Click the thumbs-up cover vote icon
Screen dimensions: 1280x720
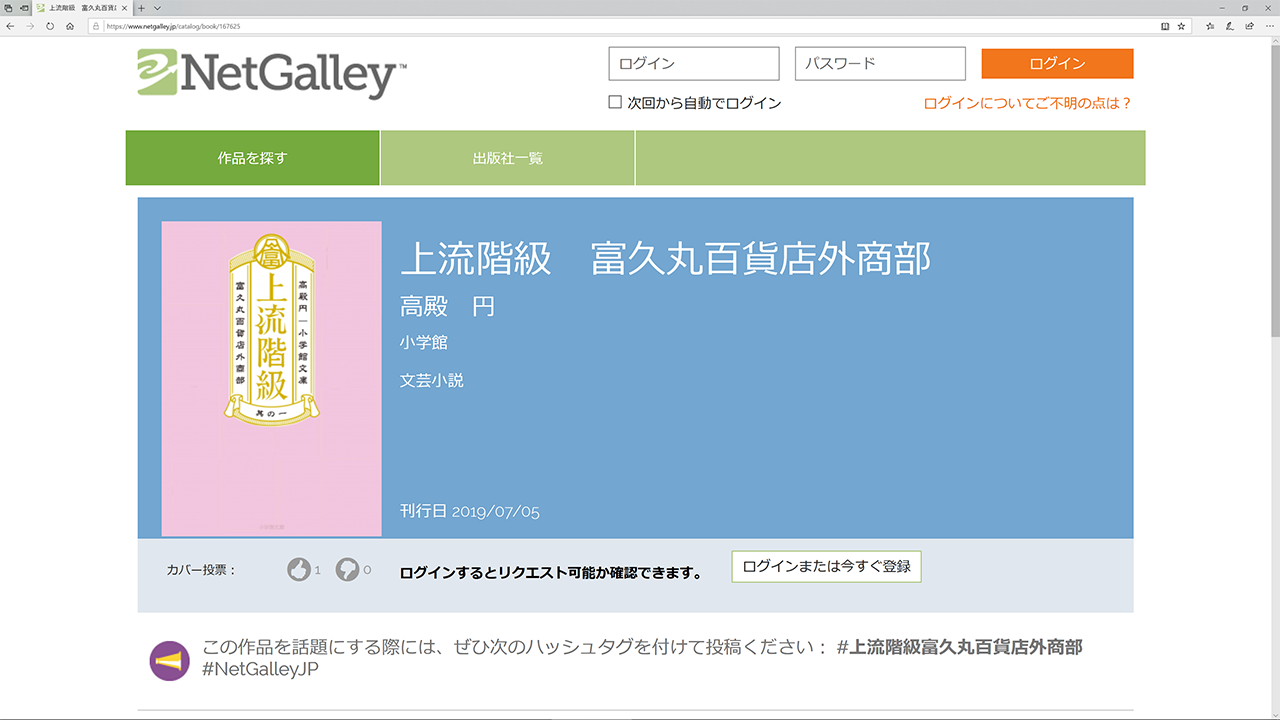(x=298, y=570)
